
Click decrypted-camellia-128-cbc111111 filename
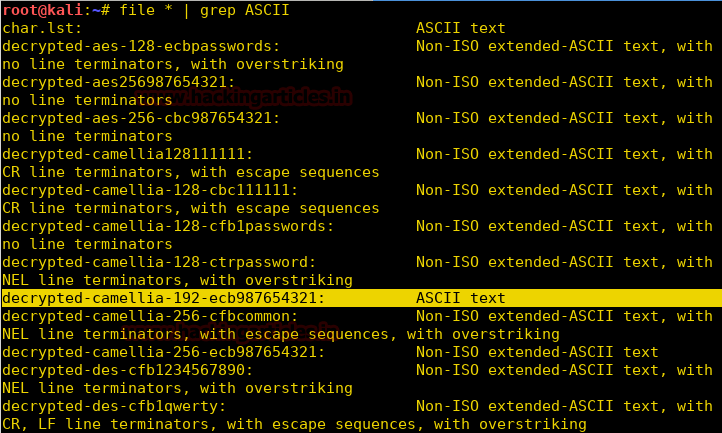149,189
